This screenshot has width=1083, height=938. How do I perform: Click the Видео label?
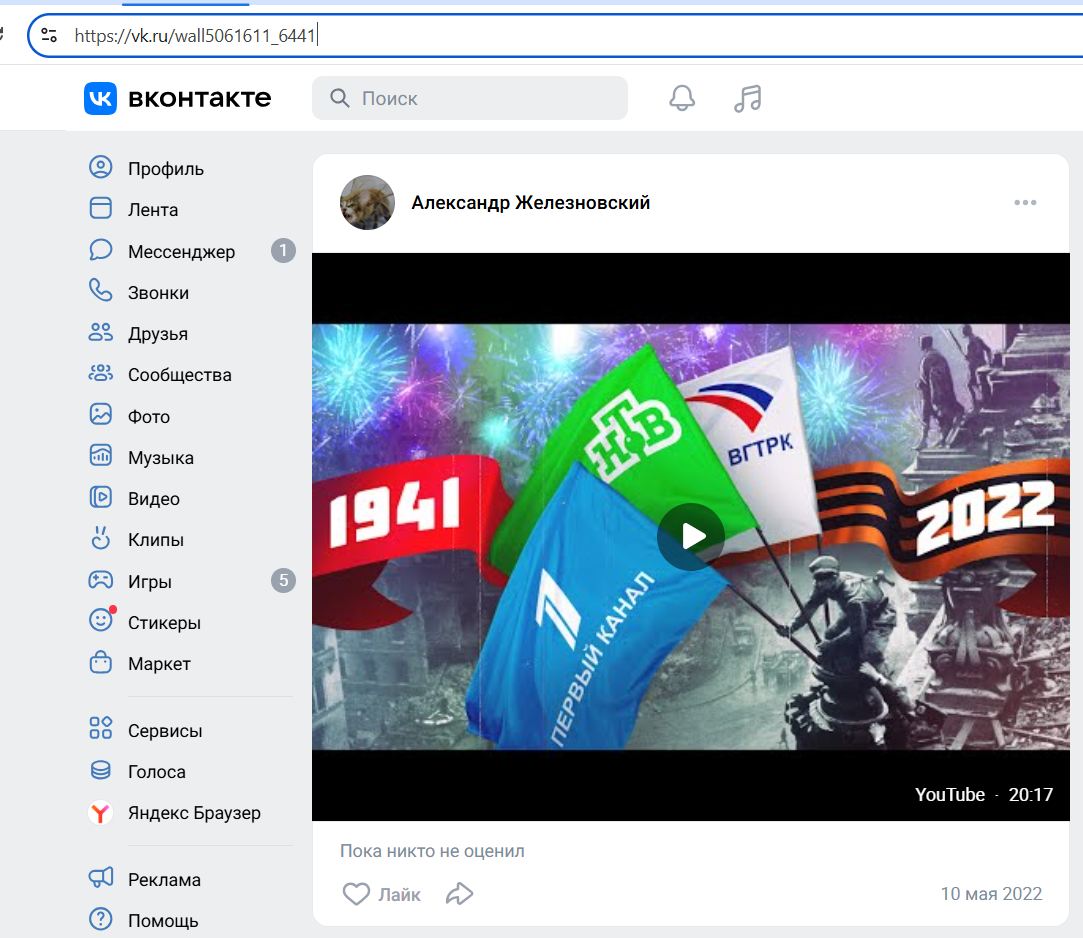point(153,499)
